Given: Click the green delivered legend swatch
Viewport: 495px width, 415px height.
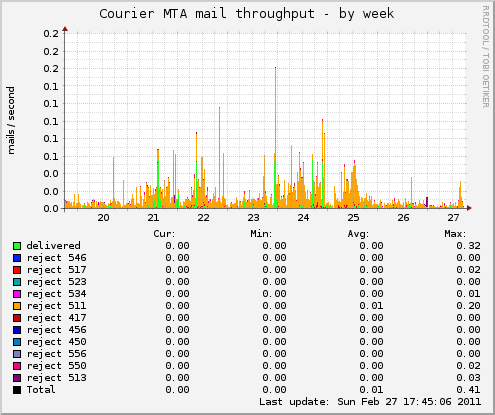Looking at the screenshot, I should point(17,246).
